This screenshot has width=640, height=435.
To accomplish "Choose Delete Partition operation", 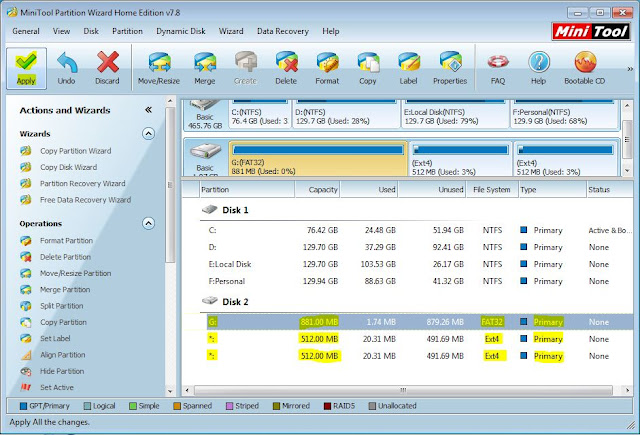I will click(65, 257).
